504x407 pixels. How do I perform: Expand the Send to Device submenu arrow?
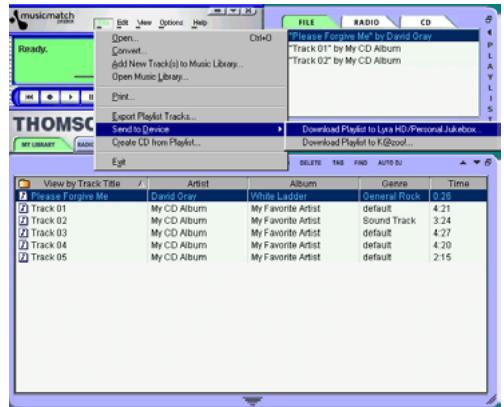(280, 129)
